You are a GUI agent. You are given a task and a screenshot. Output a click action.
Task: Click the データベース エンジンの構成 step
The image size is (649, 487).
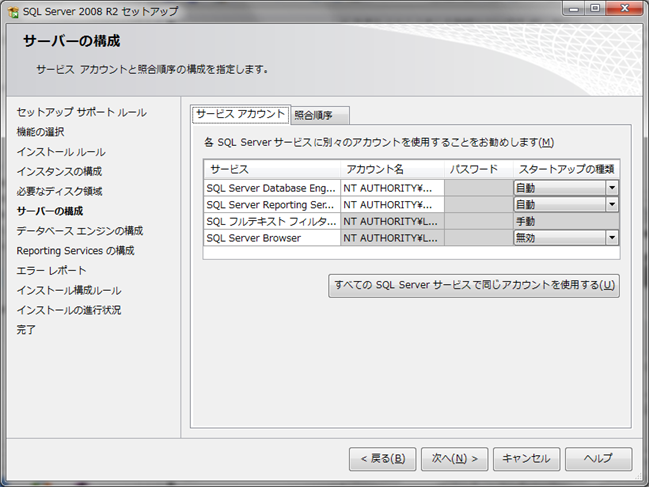point(80,231)
